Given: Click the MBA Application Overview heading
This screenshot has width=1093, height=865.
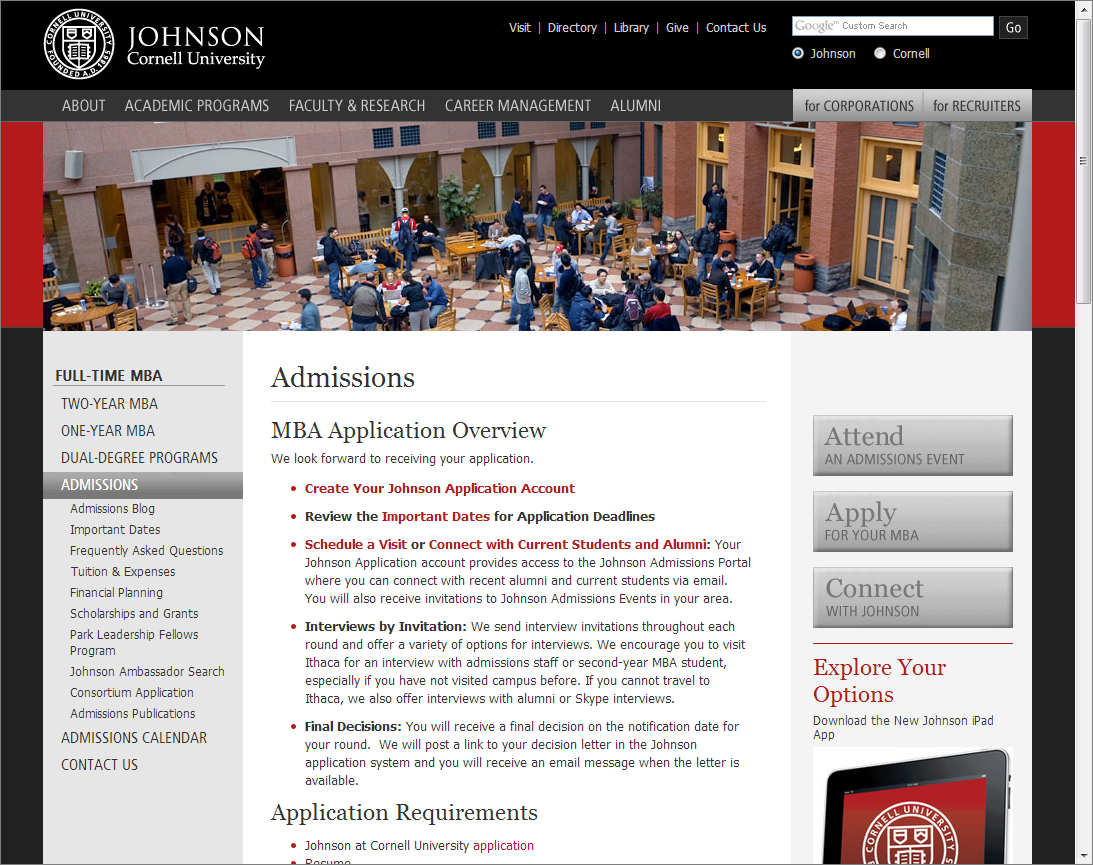Looking at the screenshot, I should coord(408,430).
